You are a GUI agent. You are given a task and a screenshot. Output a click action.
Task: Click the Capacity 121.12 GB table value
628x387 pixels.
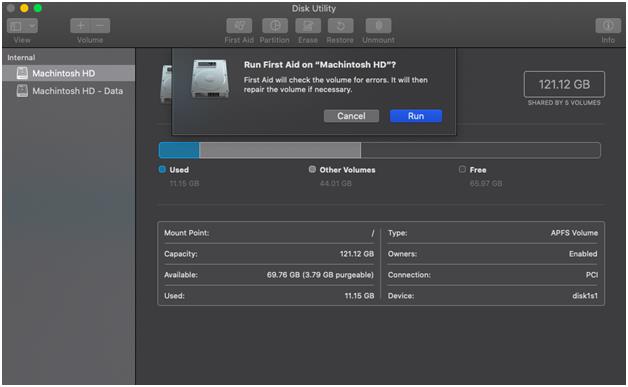click(x=356, y=254)
